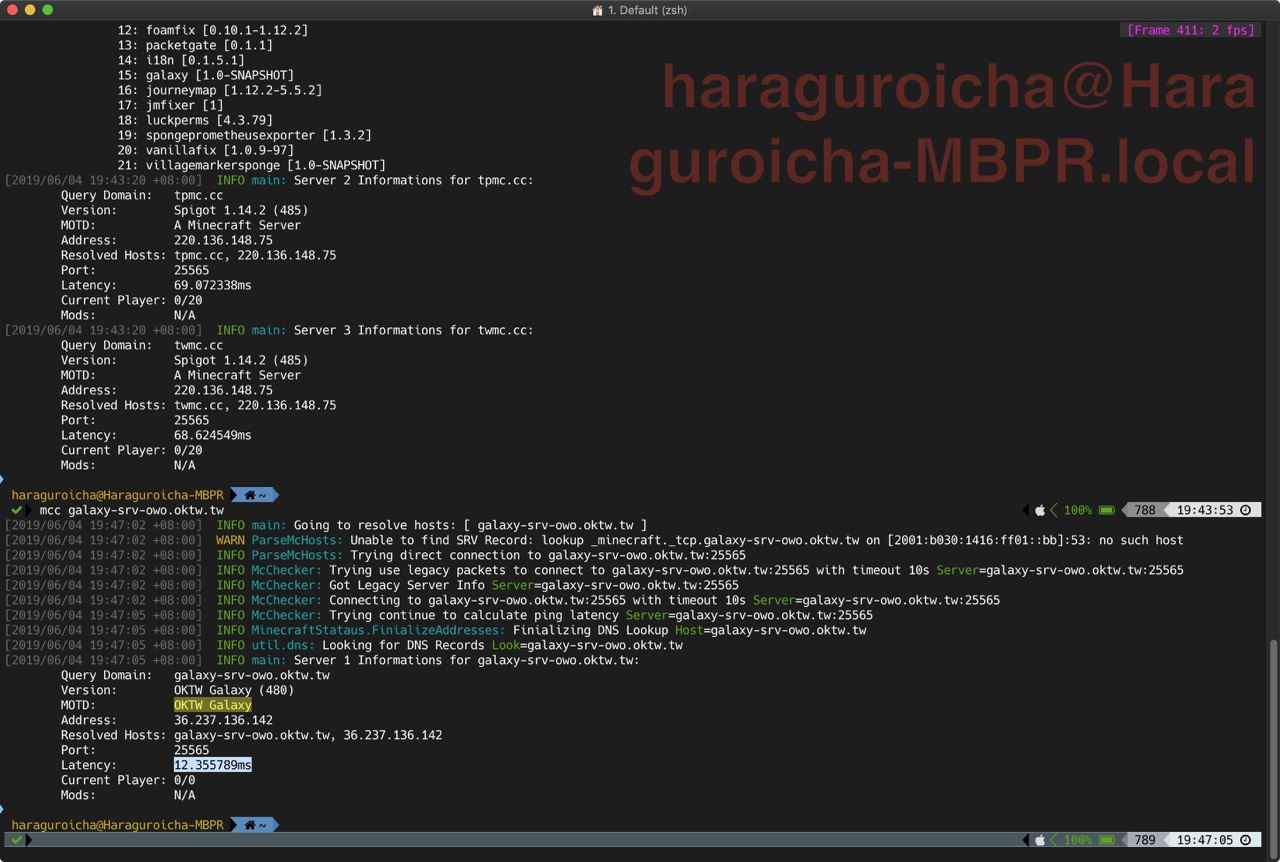Click the window title '1. Default (zsh)'
Image resolution: width=1280 pixels, height=862 pixels.
coord(647,10)
